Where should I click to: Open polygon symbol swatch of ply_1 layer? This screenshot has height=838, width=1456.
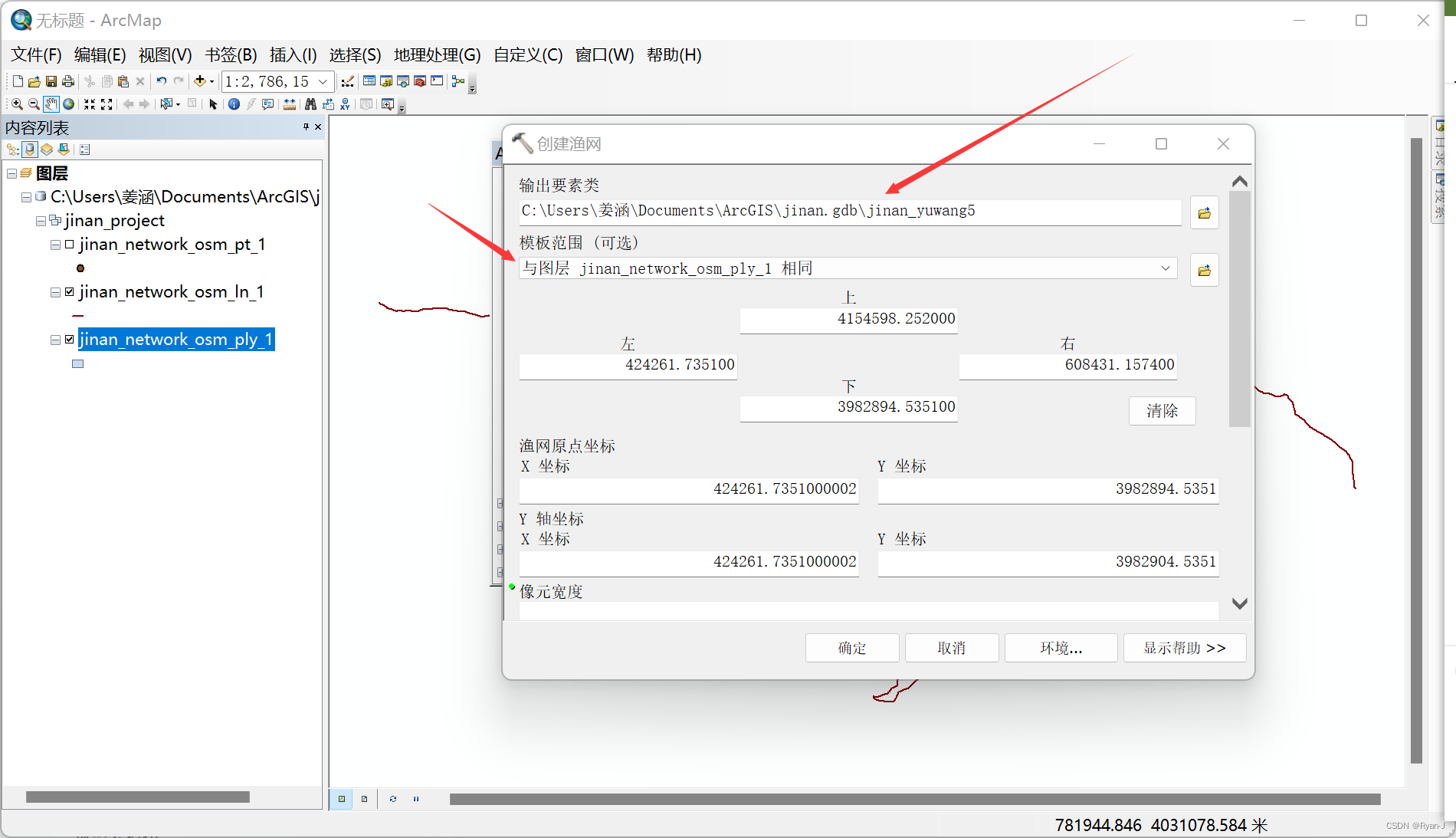coord(77,364)
